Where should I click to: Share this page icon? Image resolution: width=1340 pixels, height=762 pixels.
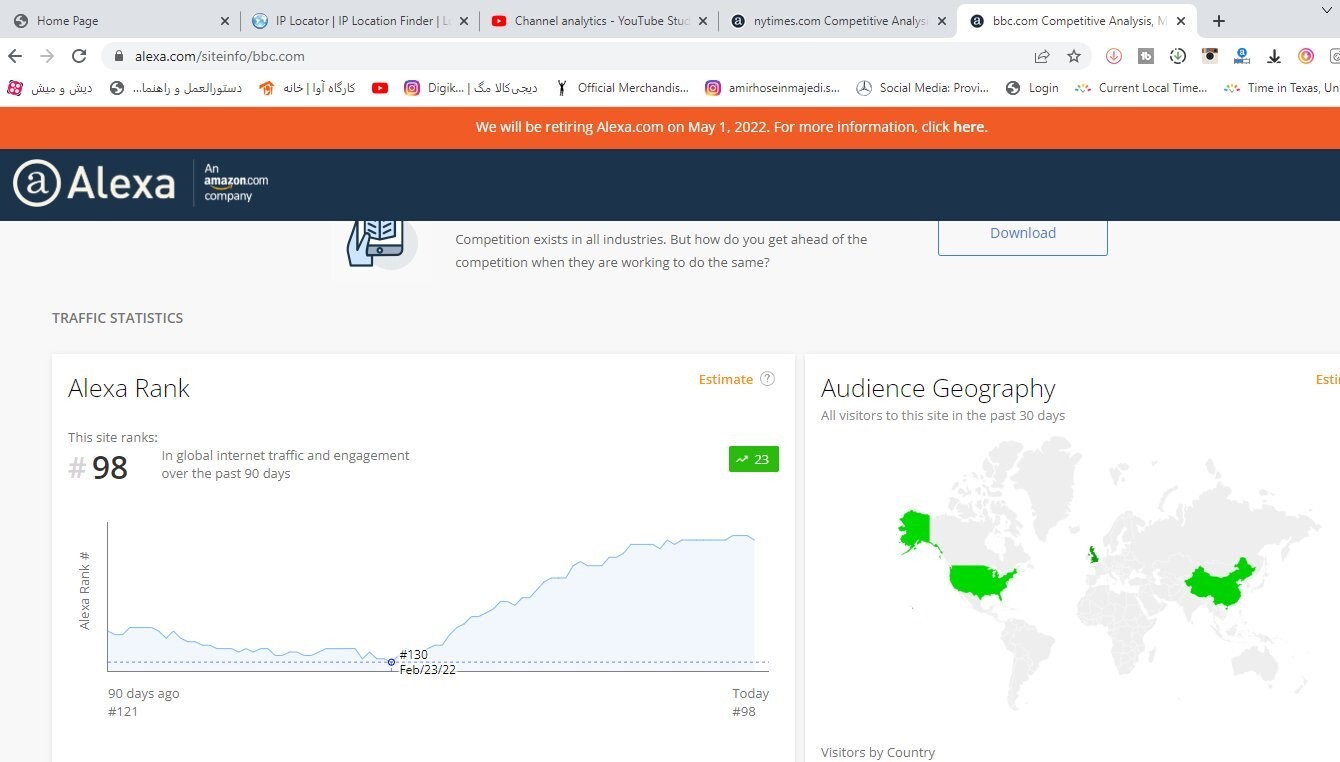(1042, 56)
